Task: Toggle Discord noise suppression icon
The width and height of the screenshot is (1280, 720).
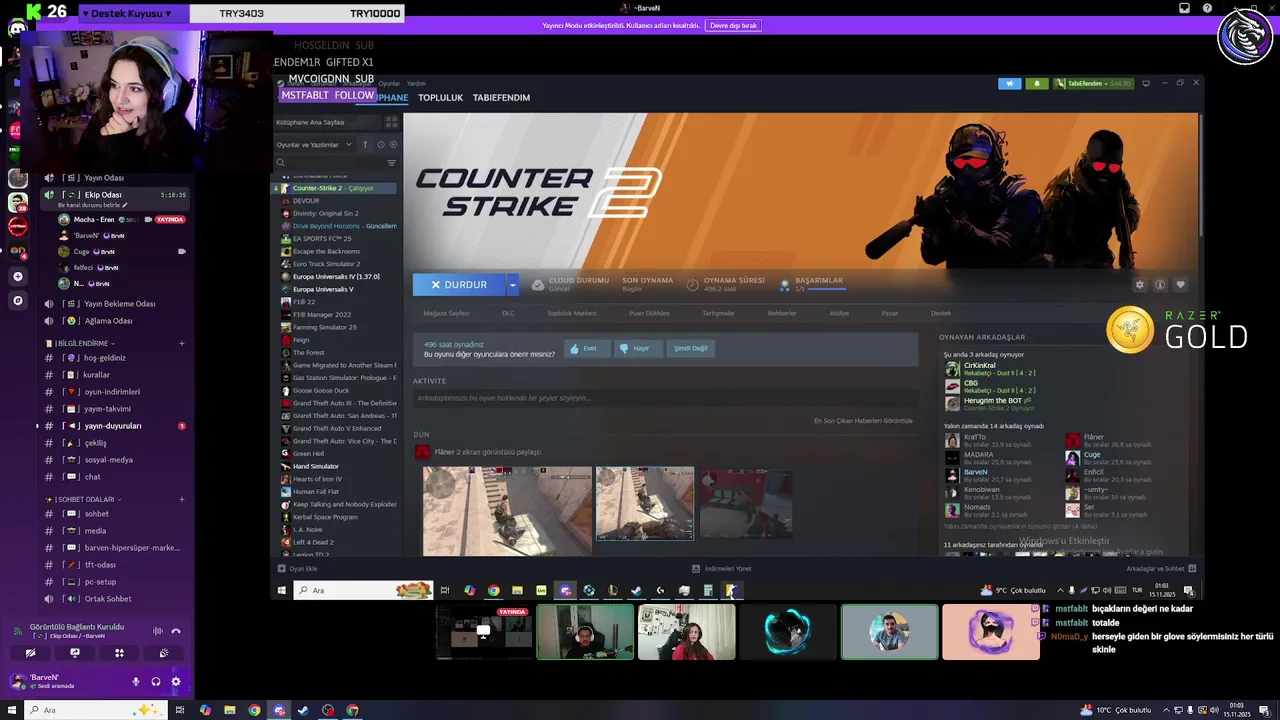Action: [157, 631]
